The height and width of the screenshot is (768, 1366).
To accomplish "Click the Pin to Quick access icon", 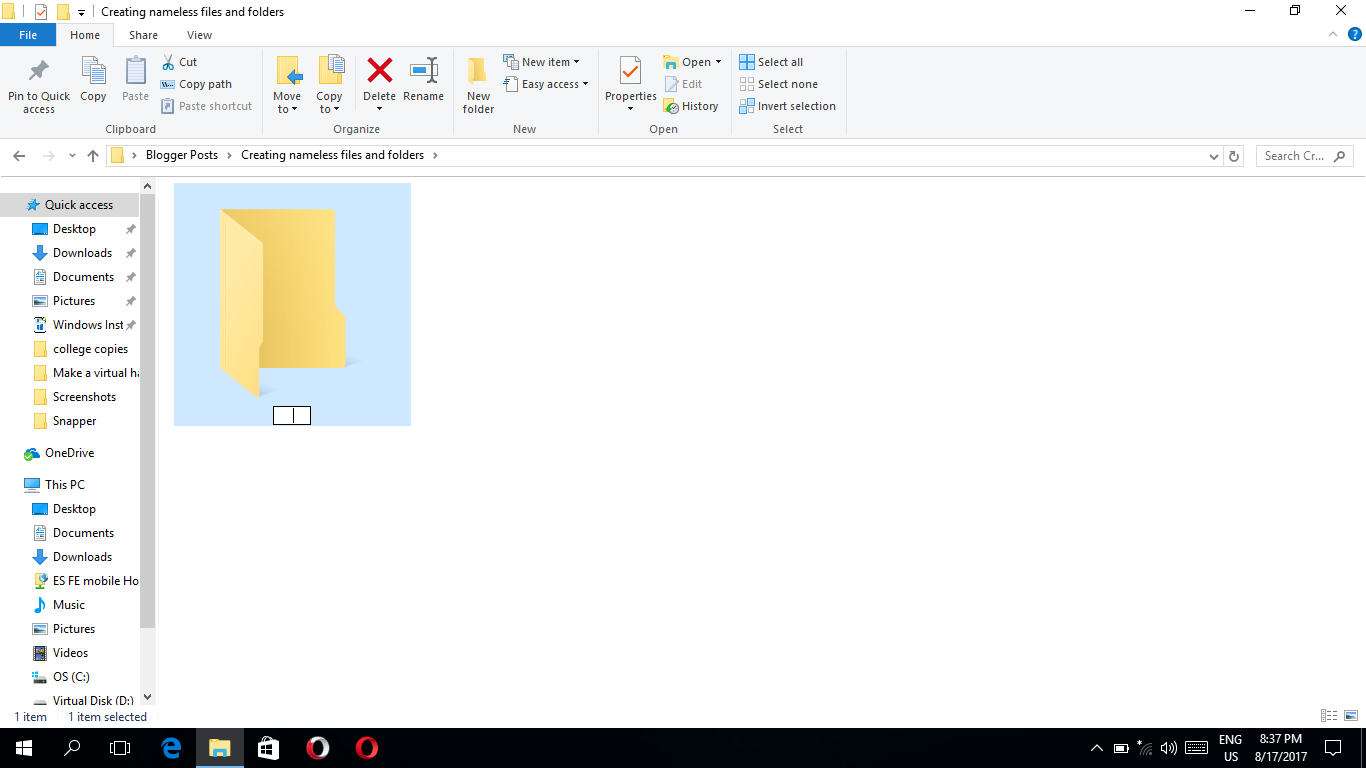I will pos(39,72).
